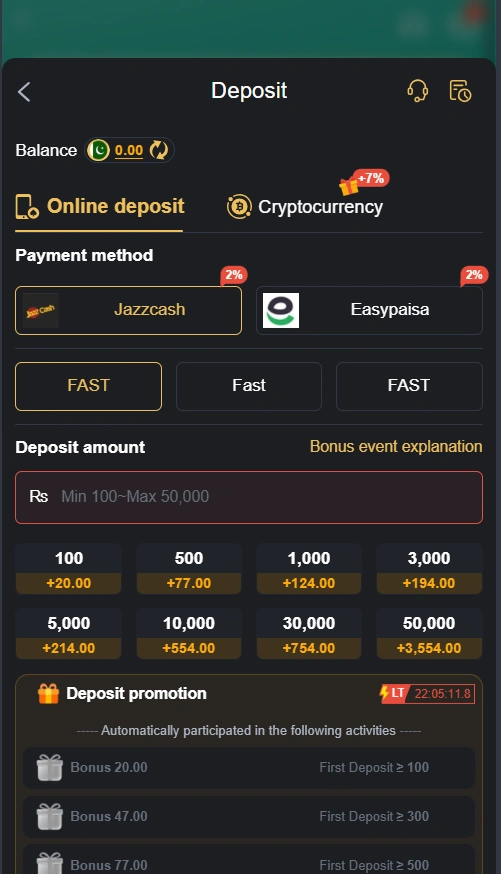Open customer support headset icon

(x=417, y=91)
